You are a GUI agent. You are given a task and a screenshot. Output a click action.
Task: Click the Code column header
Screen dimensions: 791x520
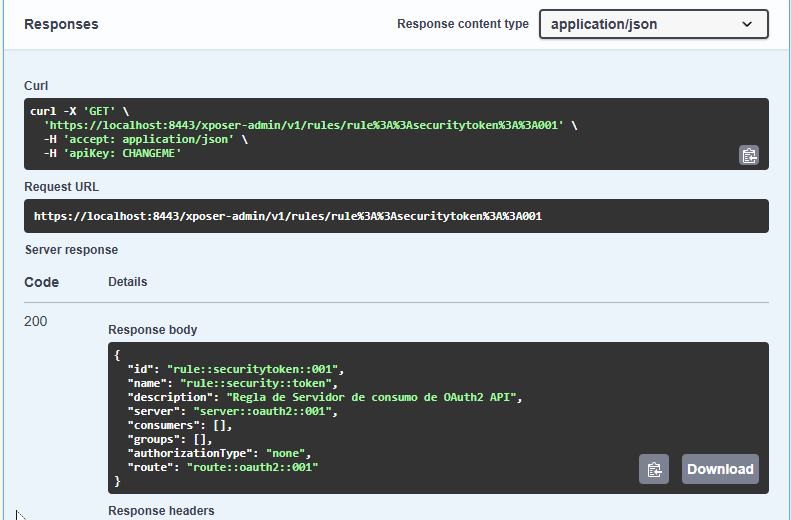pos(41,282)
